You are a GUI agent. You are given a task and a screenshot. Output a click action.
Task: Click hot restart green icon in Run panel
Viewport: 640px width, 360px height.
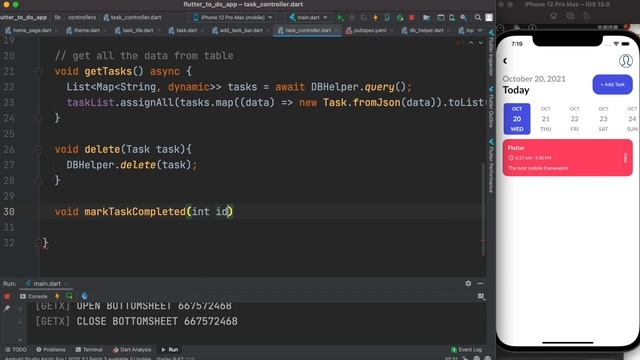[69, 296]
